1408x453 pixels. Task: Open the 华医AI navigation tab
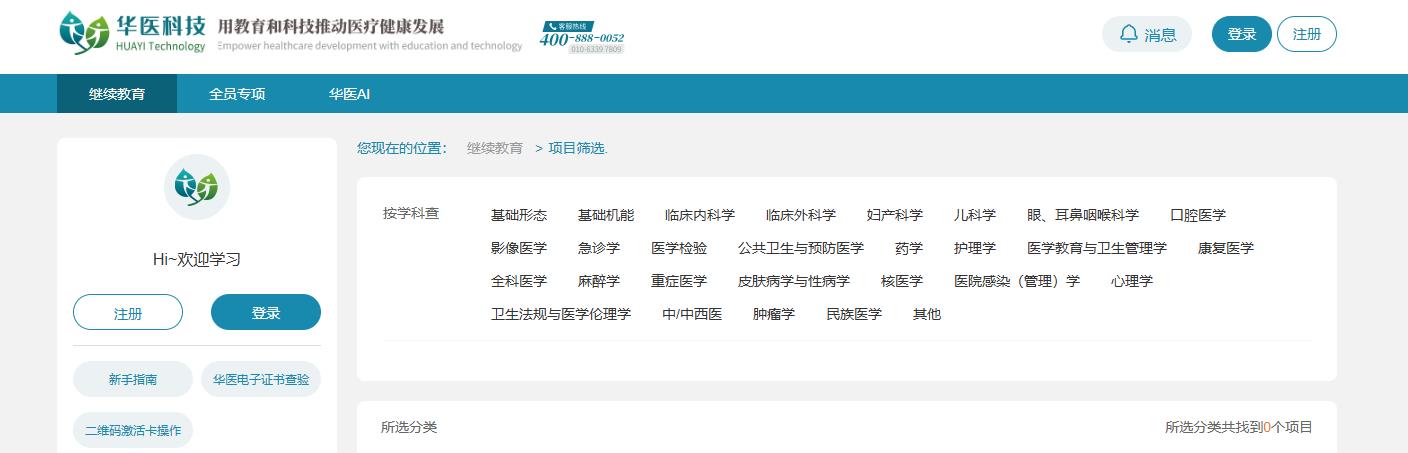coord(349,94)
